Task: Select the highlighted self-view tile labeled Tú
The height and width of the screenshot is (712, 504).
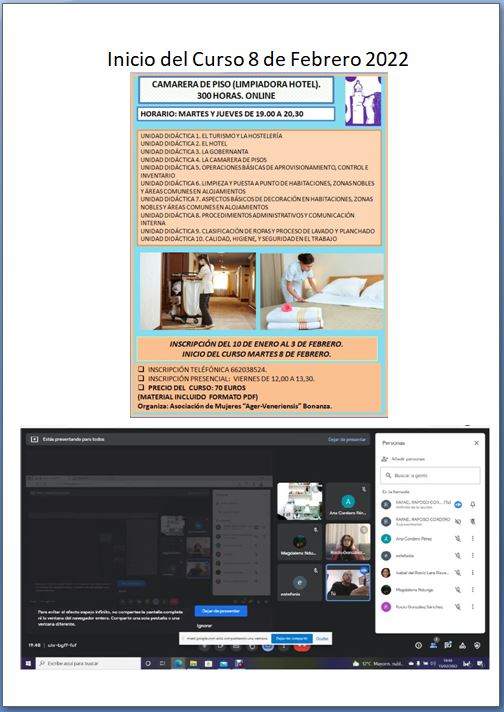Action: pos(348,583)
